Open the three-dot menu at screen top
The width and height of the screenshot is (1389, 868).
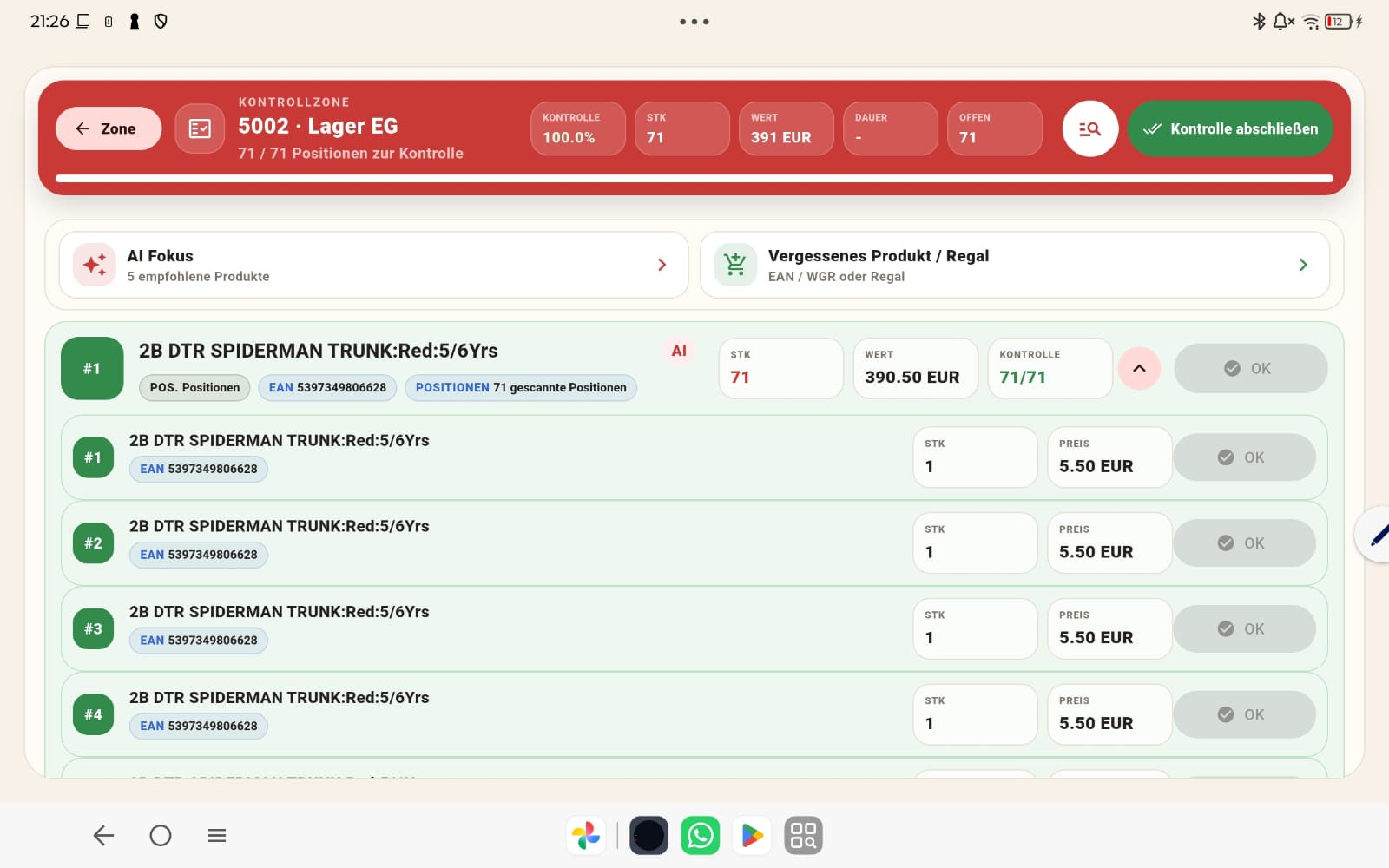click(x=694, y=22)
